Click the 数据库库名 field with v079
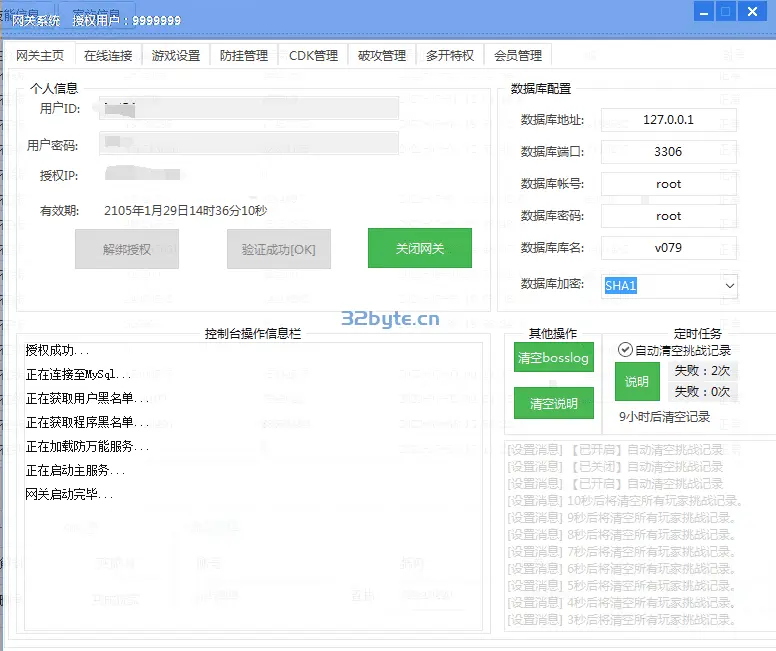Screen dimensions: 776x651 [669, 248]
